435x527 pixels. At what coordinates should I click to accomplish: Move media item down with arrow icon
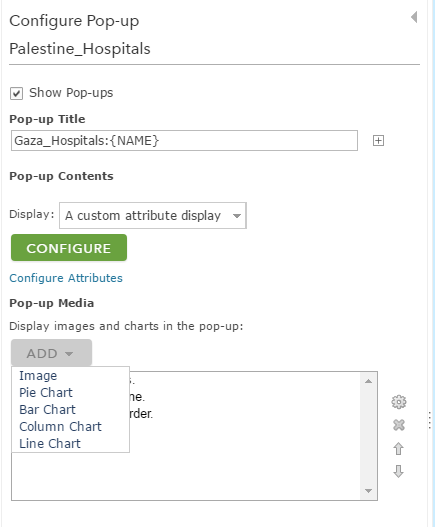point(398,472)
